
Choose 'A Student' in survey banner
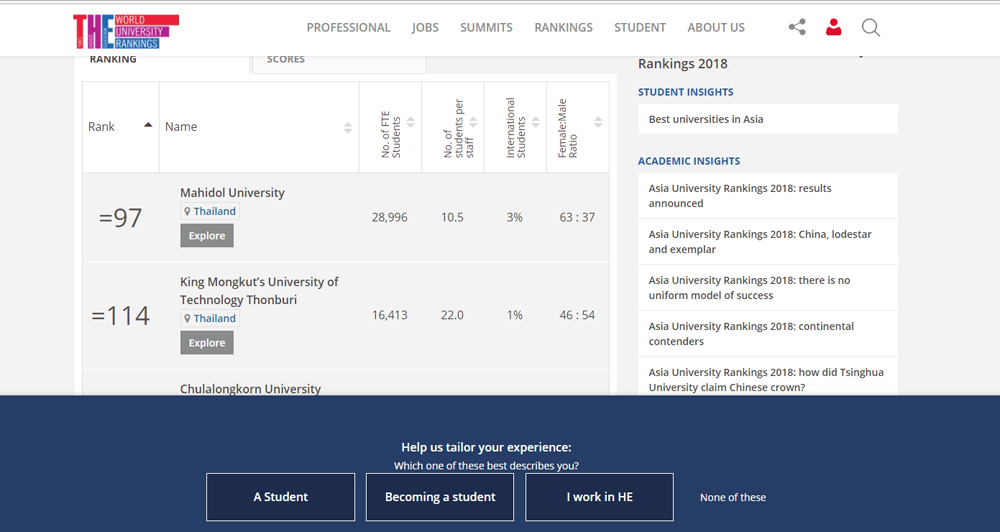click(x=280, y=497)
